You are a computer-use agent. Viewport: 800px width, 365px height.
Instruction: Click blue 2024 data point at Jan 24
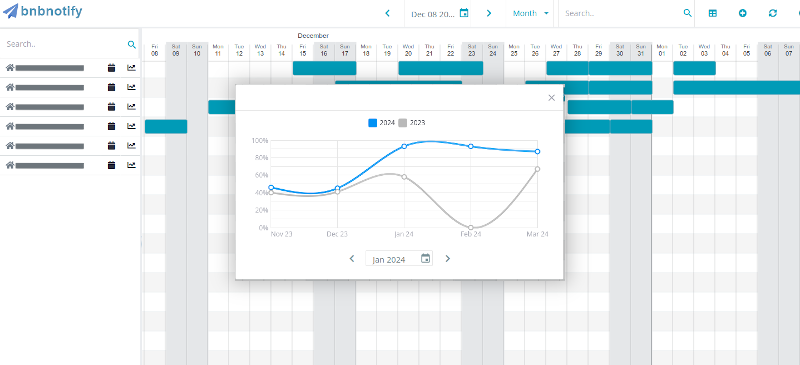404,146
